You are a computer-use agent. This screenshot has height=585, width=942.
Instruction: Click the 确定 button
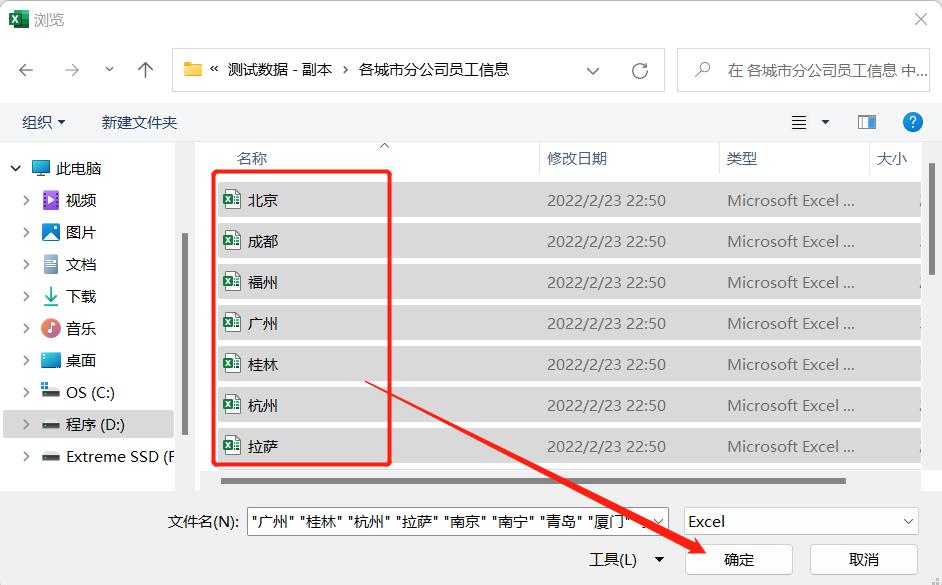tap(738, 560)
